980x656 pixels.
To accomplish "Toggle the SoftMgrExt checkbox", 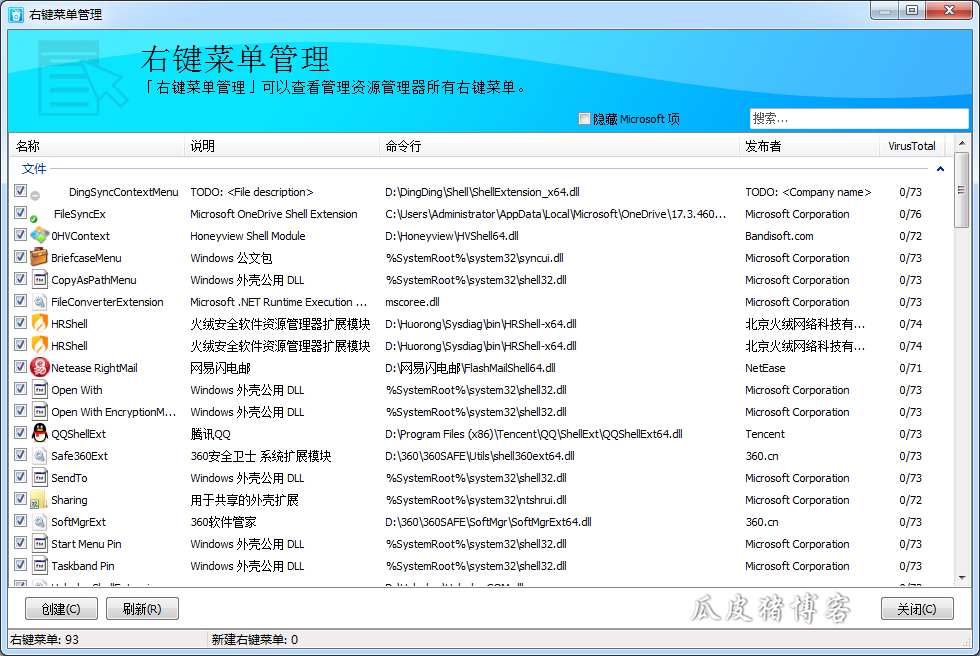I will 20,520.
